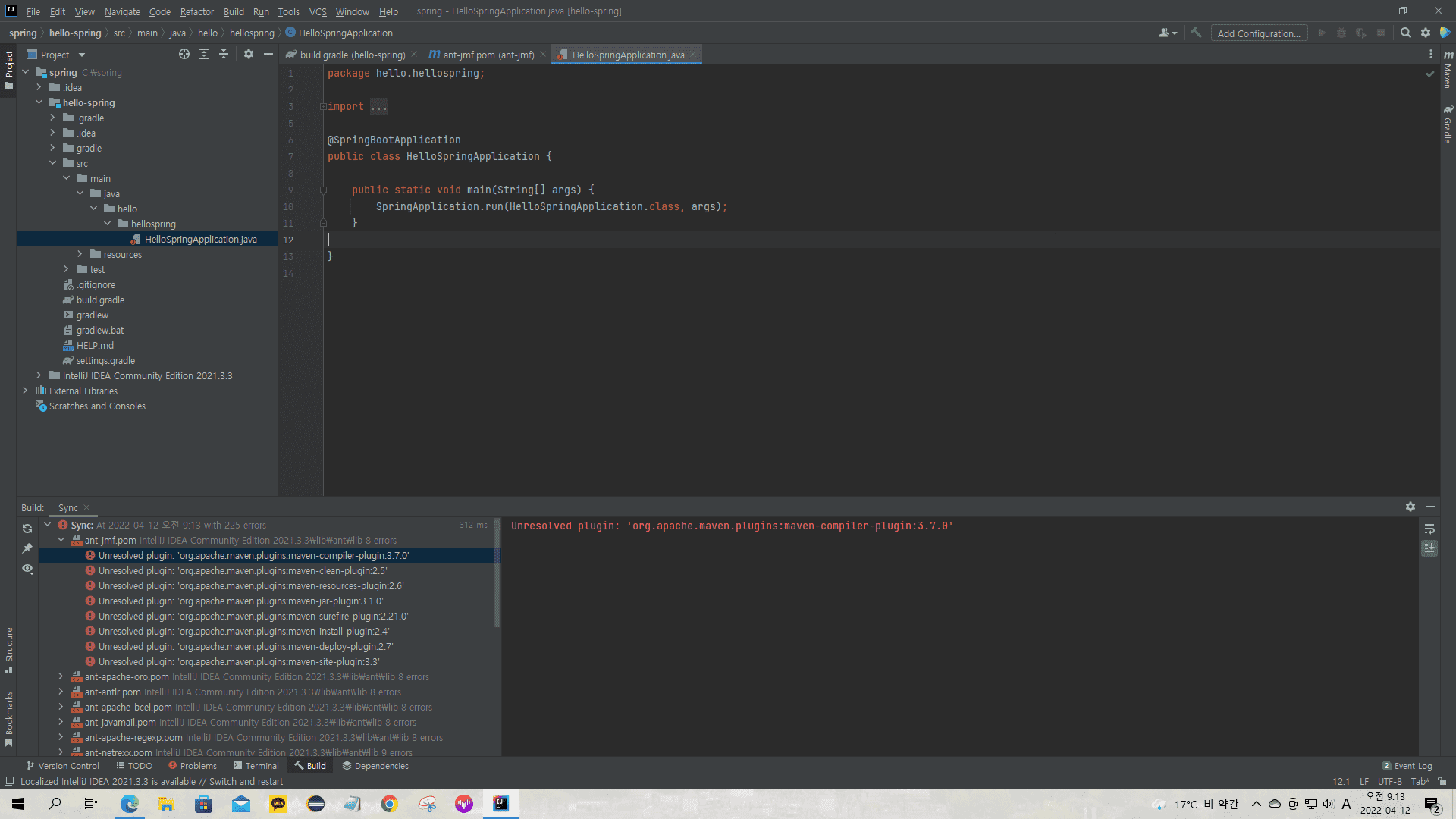Open the Terminal tool window
This screenshot has height=819, width=1456.
256,766
